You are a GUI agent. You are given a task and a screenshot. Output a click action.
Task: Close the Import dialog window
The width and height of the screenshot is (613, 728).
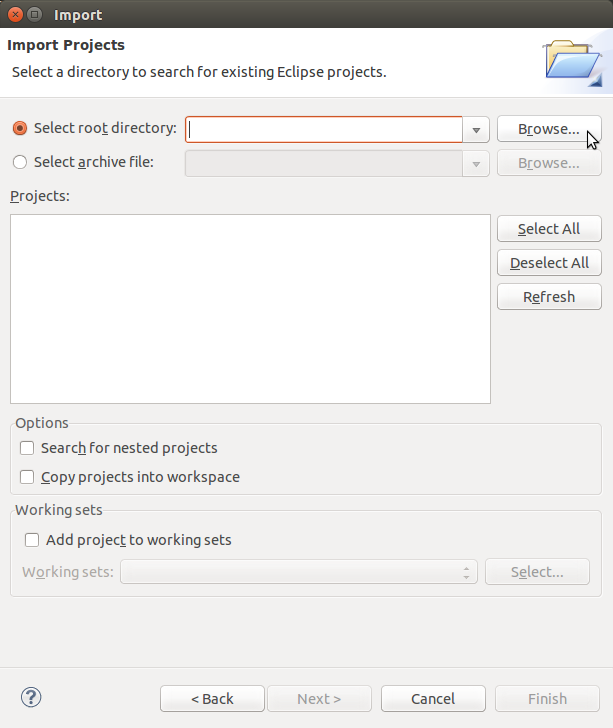coord(15,15)
